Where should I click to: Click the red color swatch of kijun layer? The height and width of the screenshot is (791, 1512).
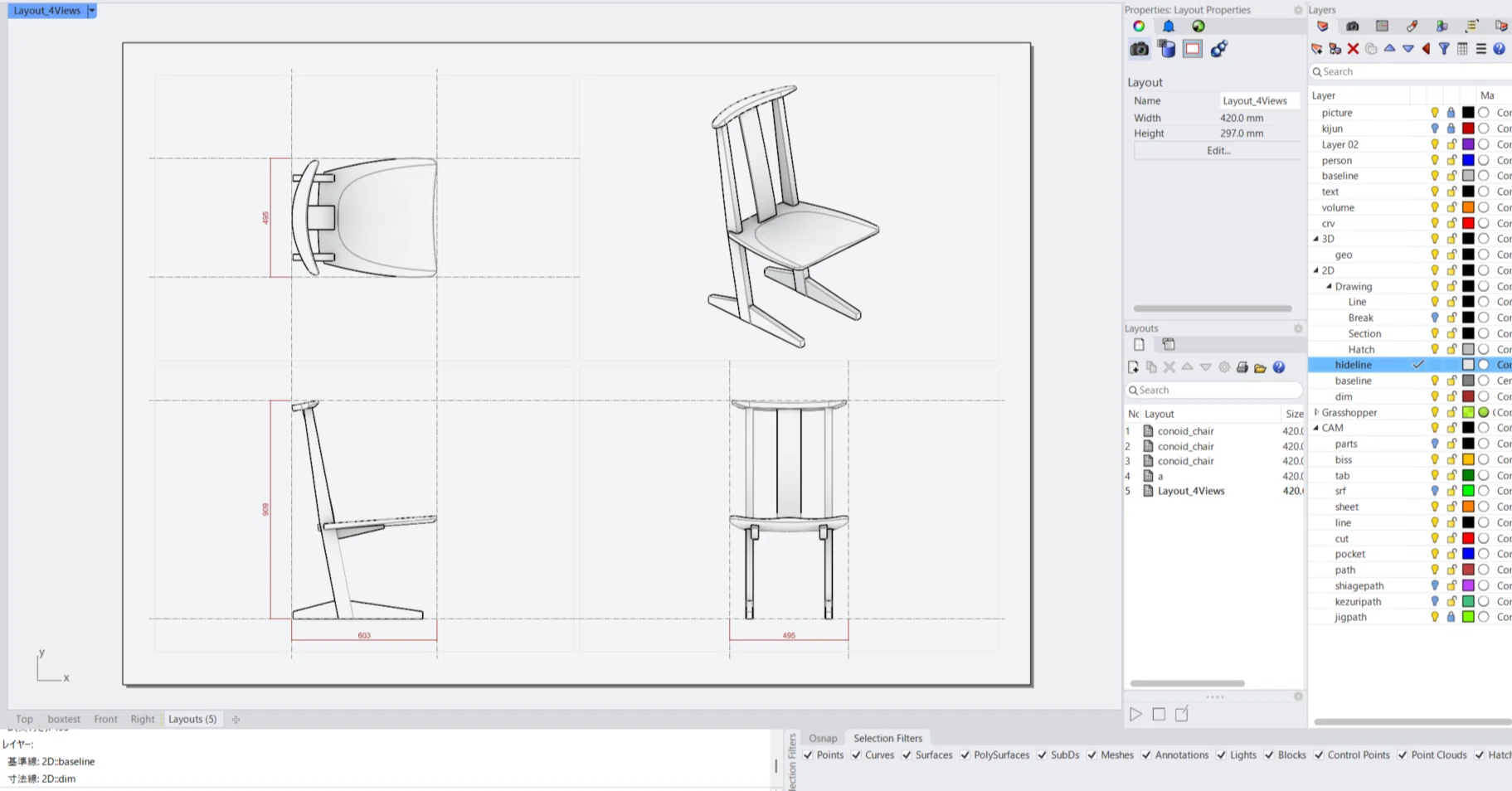point(1468,129)
